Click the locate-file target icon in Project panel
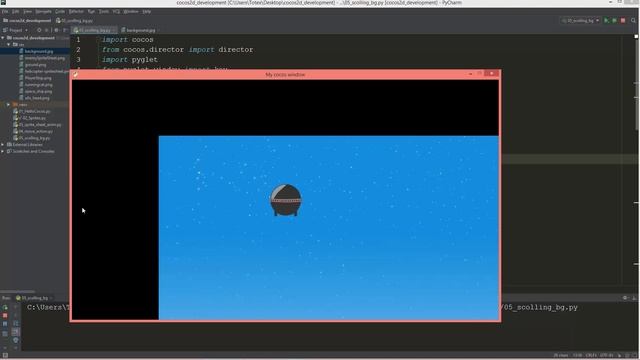The height and width of the screenshot is (360, 640). coord(39,30)
